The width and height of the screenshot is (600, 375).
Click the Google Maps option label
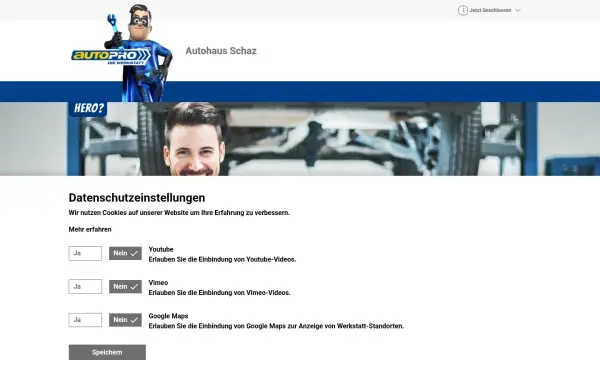(x=168, y=316)
